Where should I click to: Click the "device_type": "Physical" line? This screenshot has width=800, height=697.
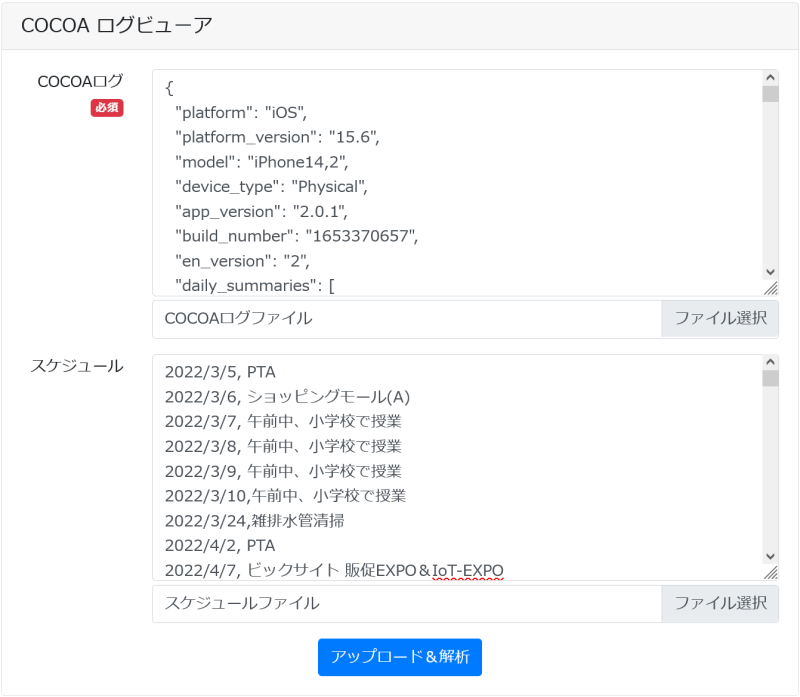(x=271, y=187)
